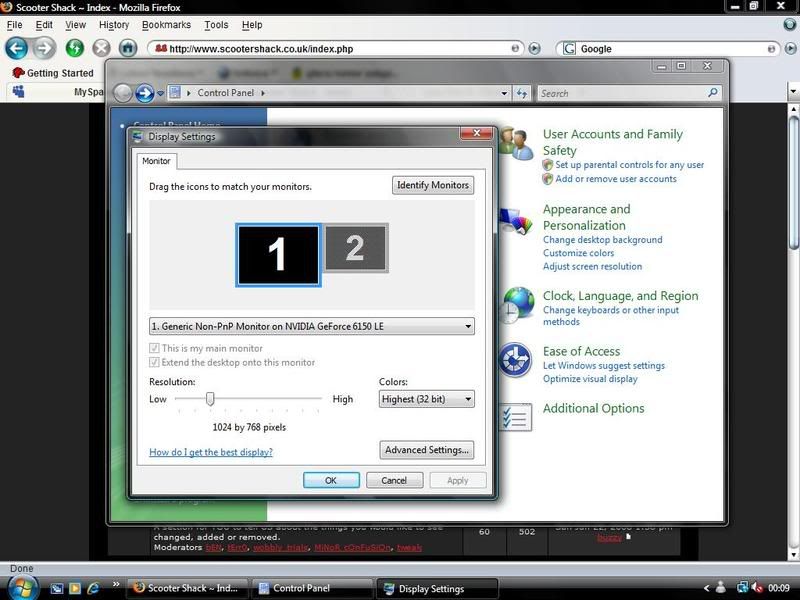Image resolution: width=800 pixels, height=600 pixels.
Task: Click the Firefox stop loading icon
Action: coord(101,48)
